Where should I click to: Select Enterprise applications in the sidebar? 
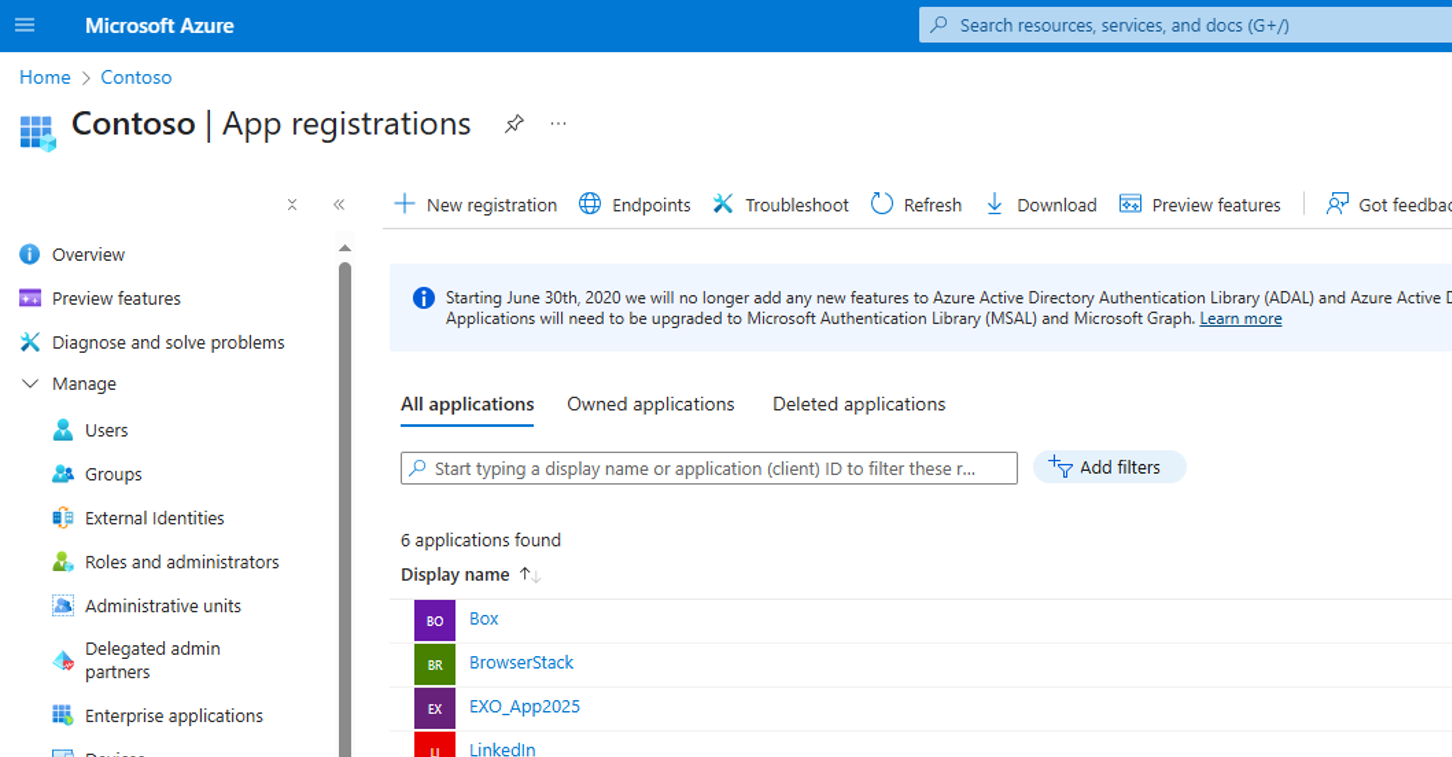pyautogui.click(x=174, y=716)
